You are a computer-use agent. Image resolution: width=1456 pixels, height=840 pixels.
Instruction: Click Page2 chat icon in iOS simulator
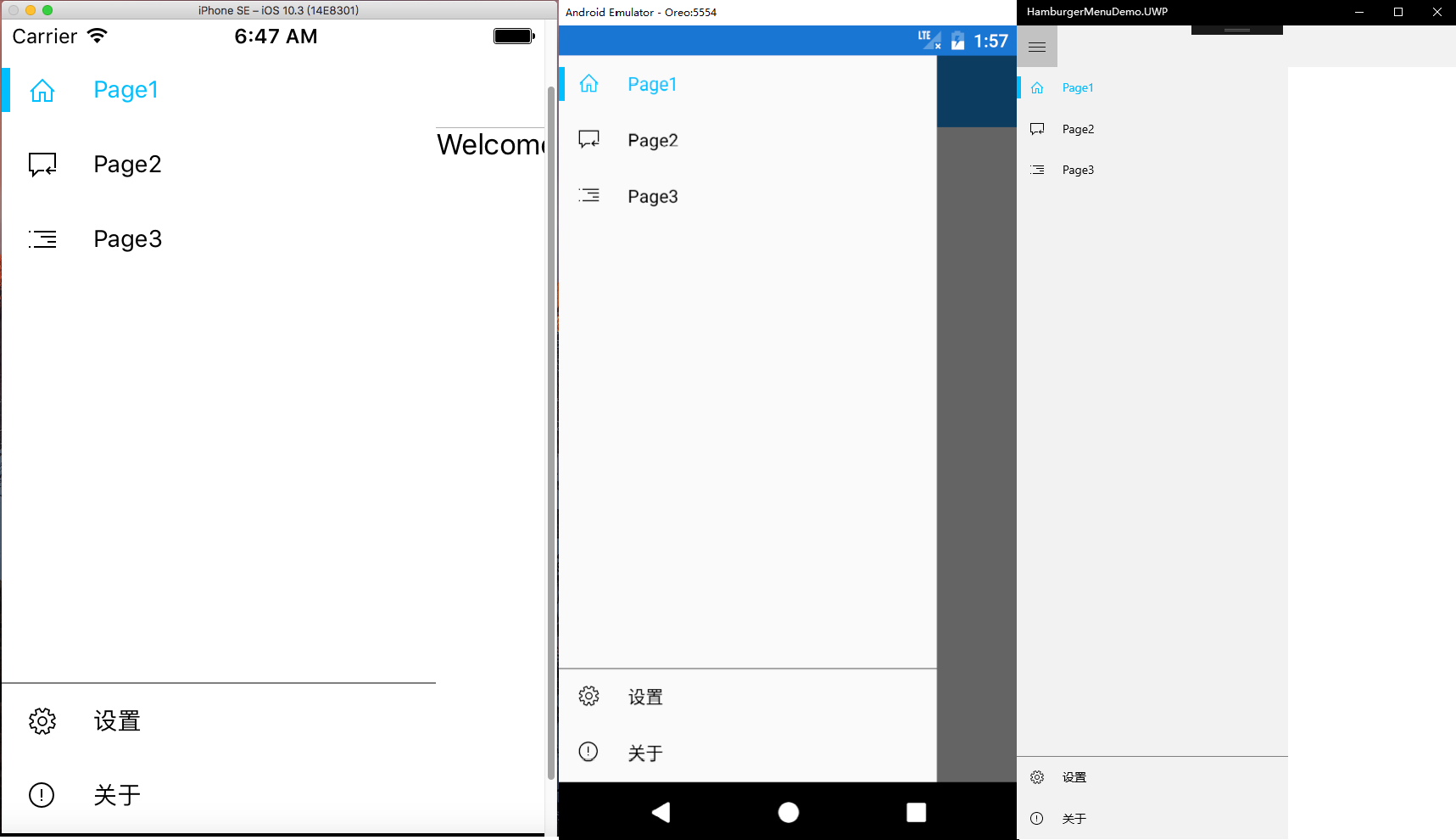[42, 165]
